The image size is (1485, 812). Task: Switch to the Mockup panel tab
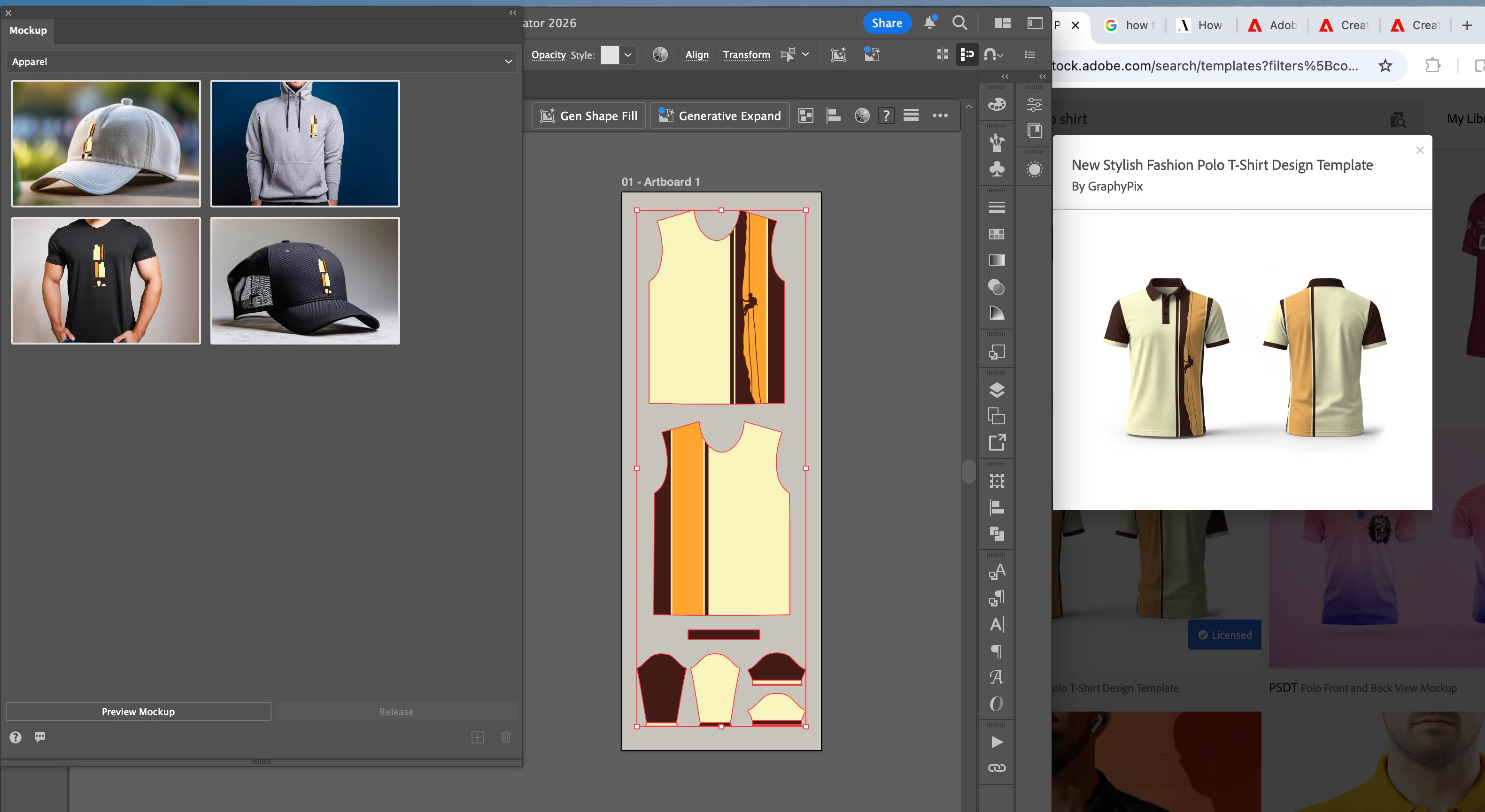pyautogui.click(x=28, y=31)
